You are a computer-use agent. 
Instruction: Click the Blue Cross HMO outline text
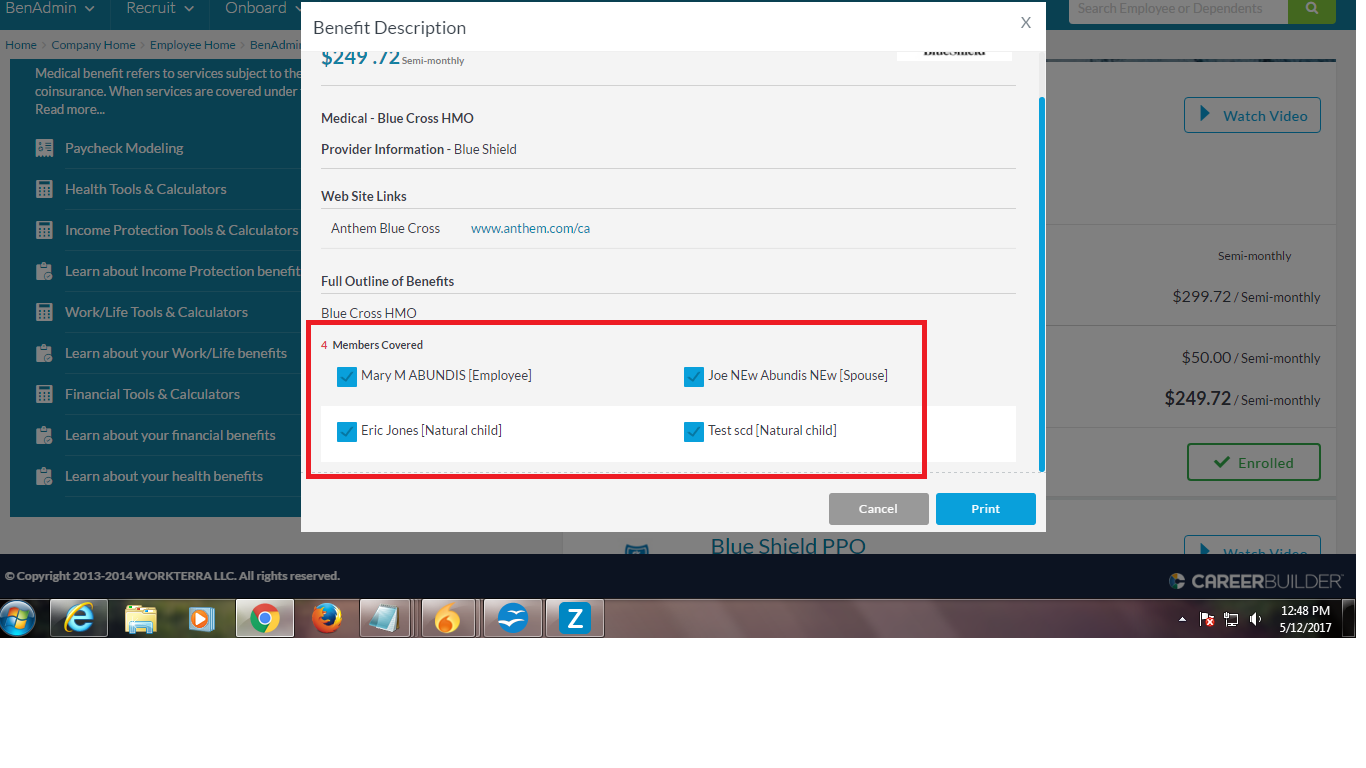pos(369,313)
